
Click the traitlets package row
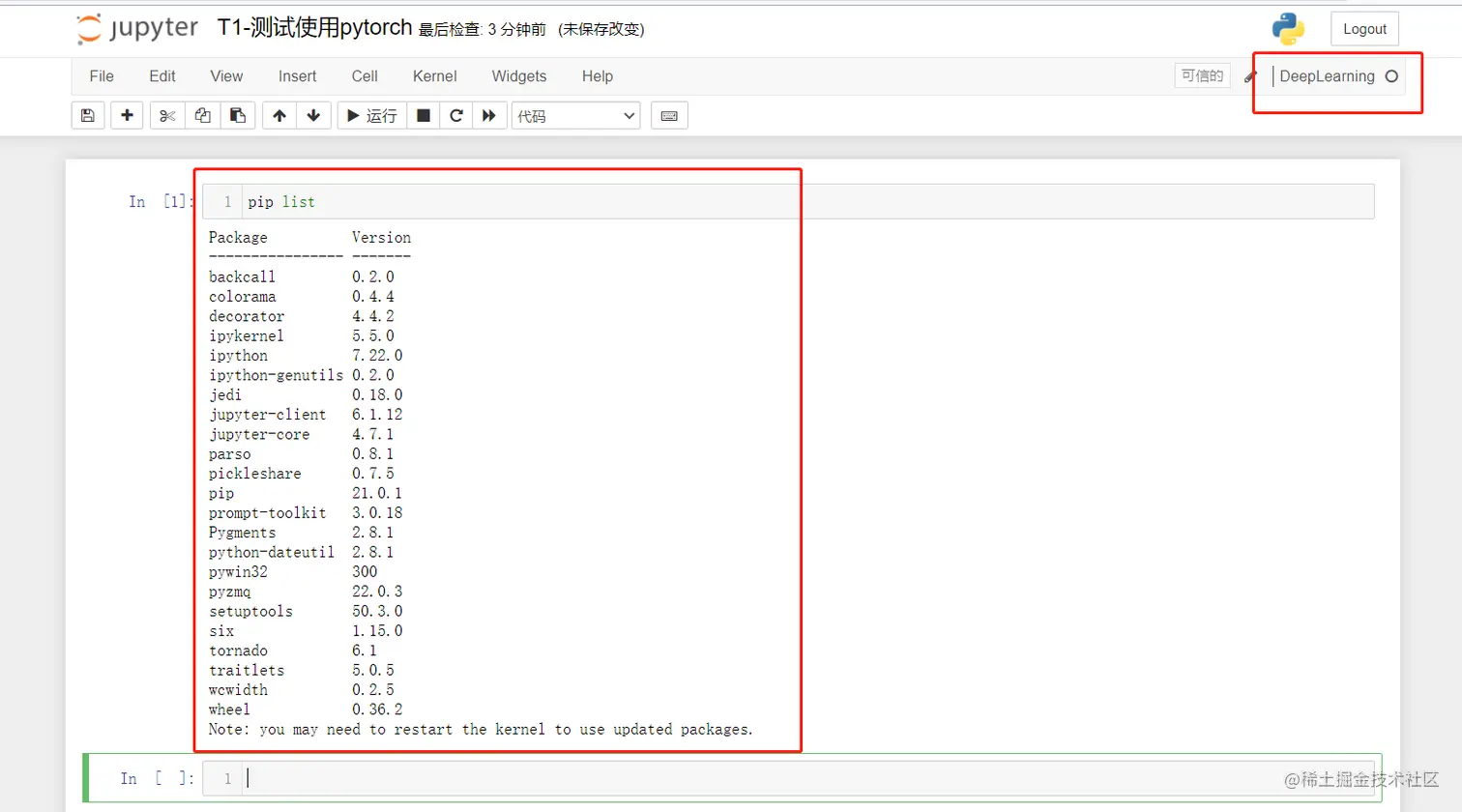(302, 671)
